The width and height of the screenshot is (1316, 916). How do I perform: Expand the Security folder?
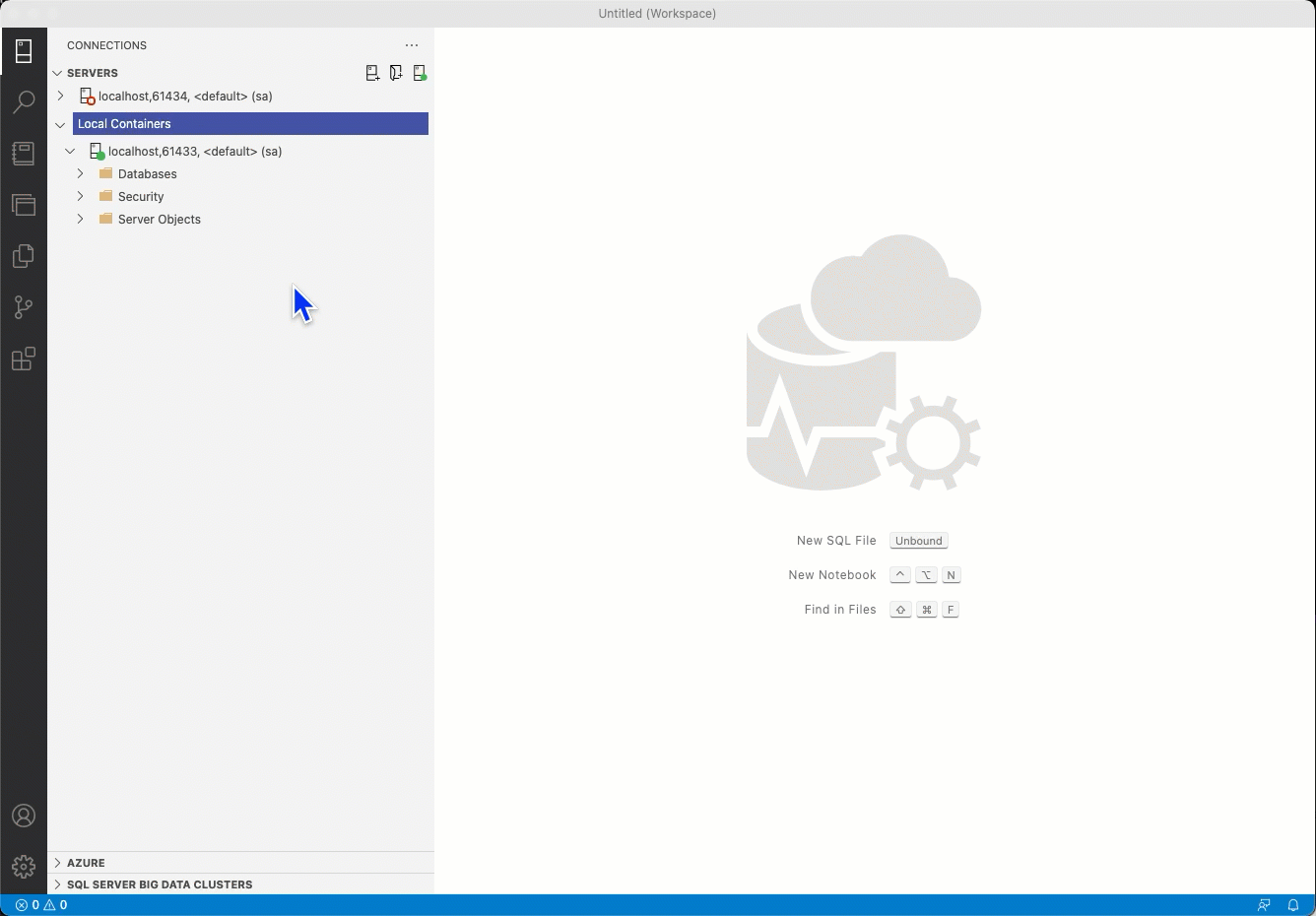coord(80,196)
